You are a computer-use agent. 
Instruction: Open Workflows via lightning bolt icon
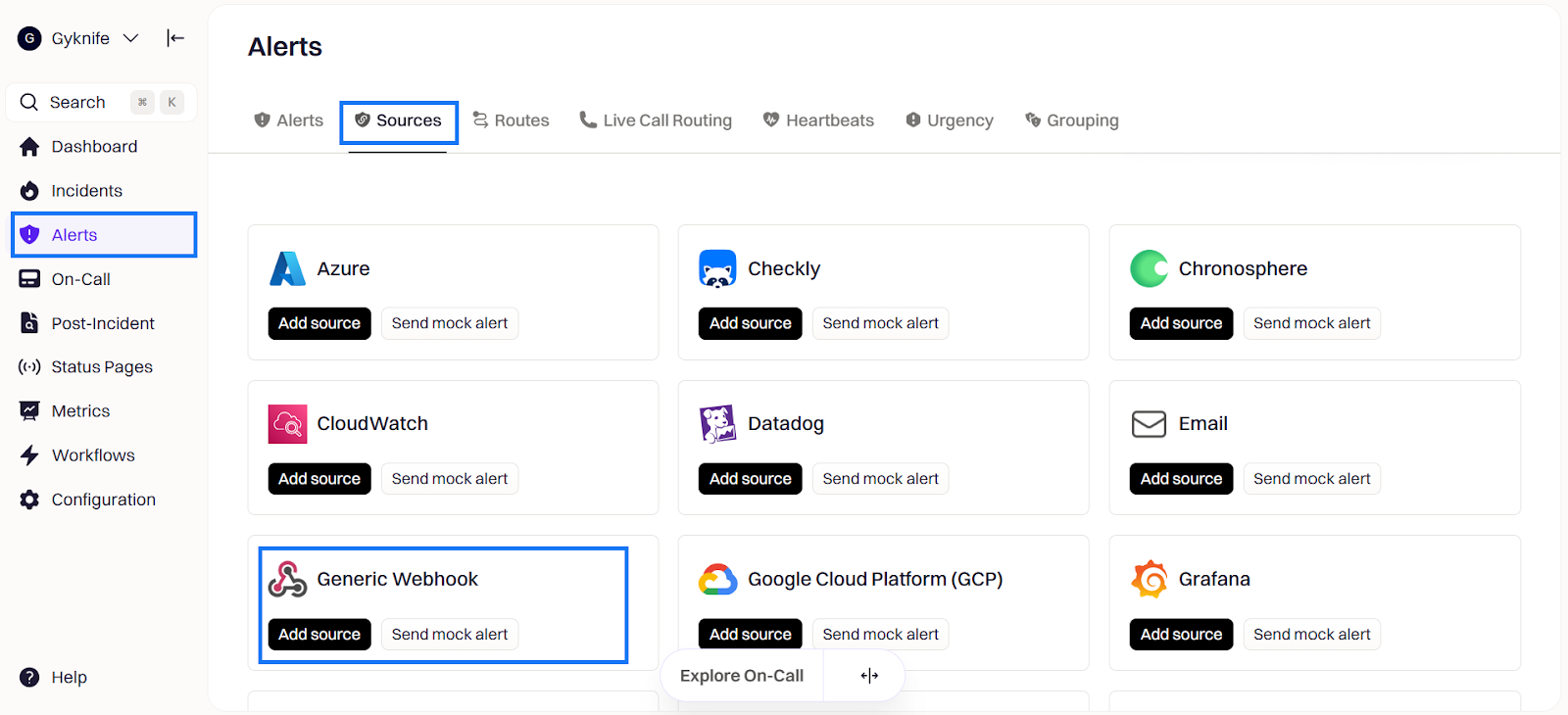coord(29,455)
